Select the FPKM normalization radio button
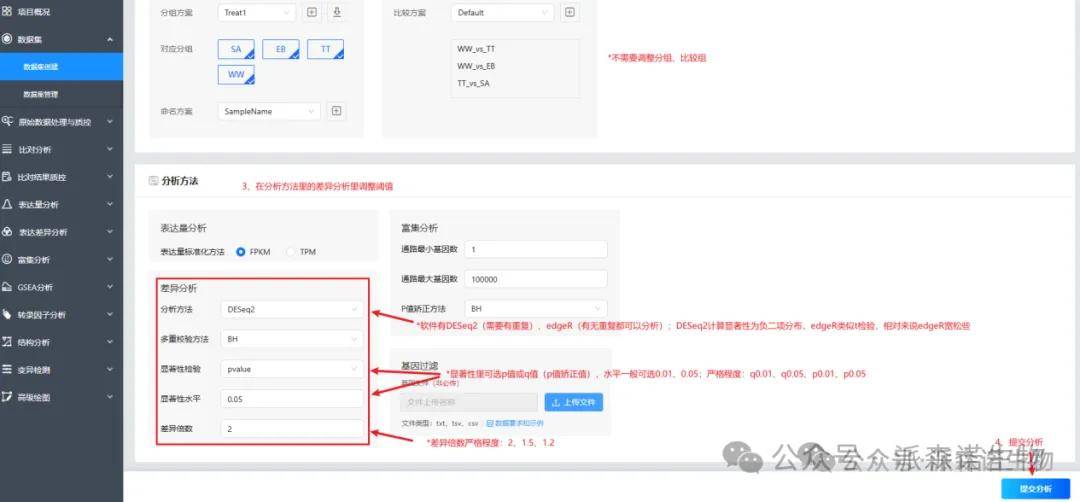This screenshot has height=502, width=1080. click(241, 251)
